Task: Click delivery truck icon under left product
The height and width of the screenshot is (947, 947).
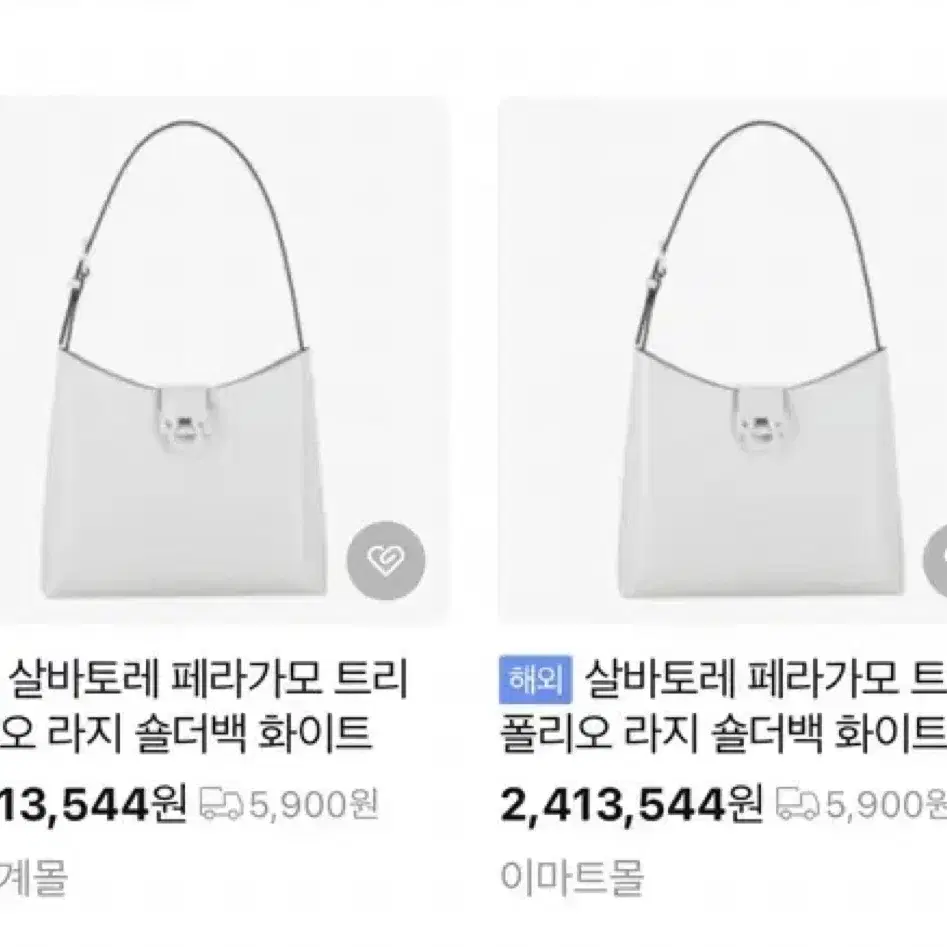Action: pos(222,805)
